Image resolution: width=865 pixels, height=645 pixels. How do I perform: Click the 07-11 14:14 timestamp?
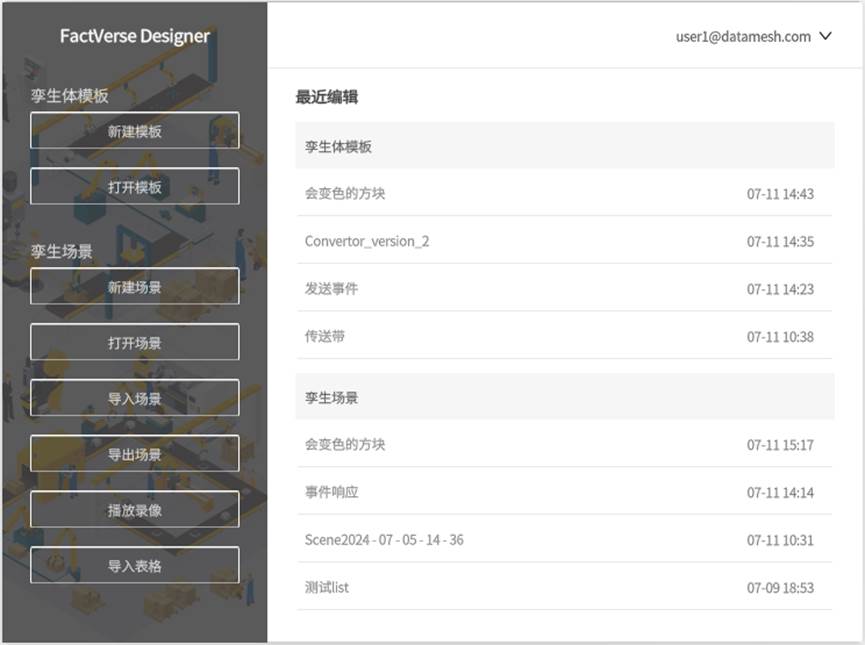pyautogui.click(x=780, y=493)
